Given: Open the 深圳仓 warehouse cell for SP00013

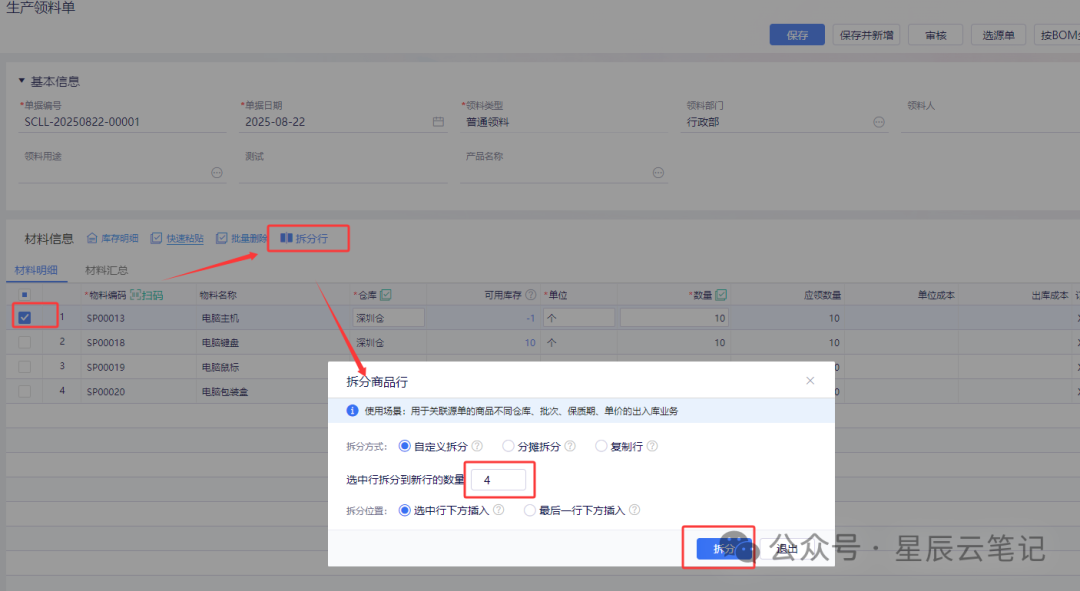Looking at the screenshot, I should 389,318.
